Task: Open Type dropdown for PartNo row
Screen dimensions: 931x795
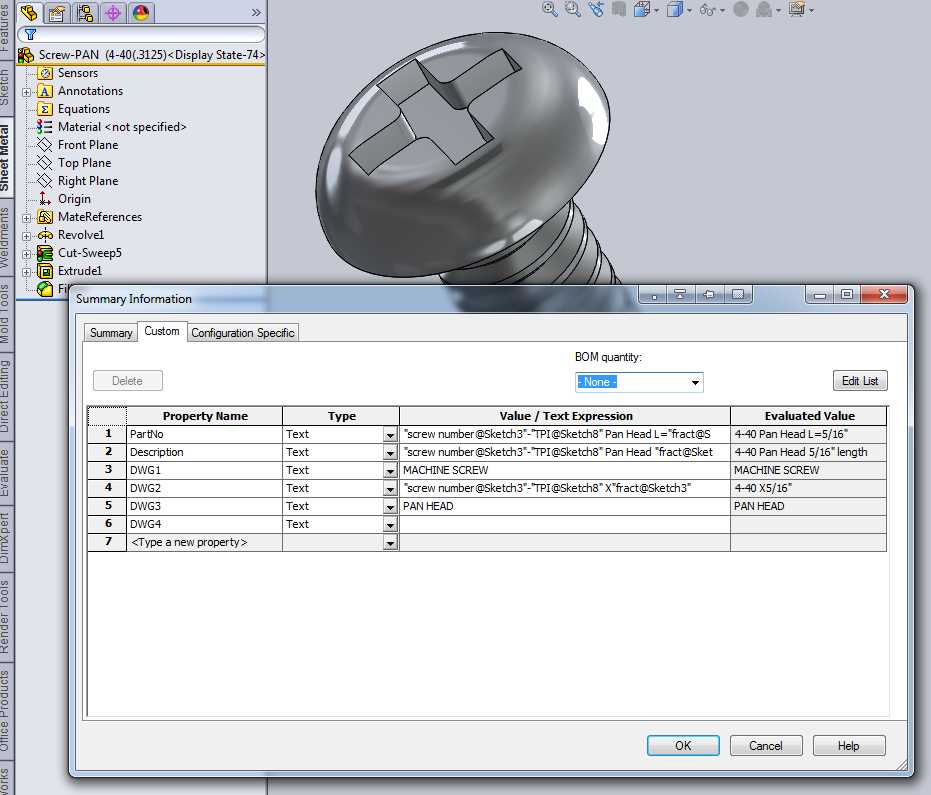Action: click(x=390, y=435)
